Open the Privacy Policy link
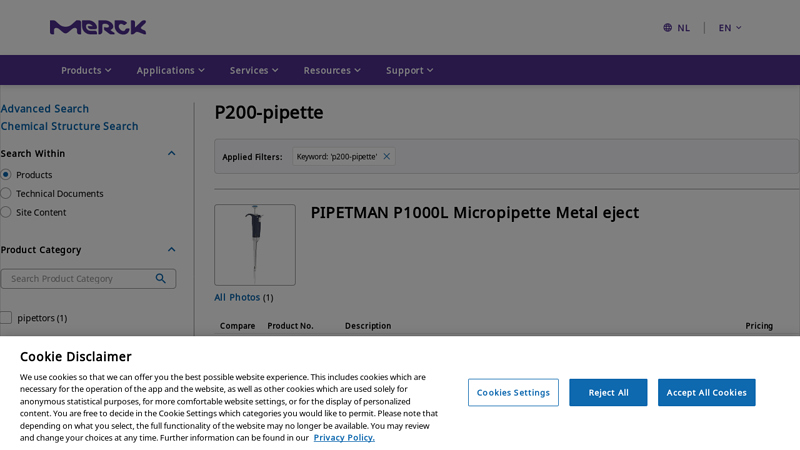800x450 pixels. 344,438
